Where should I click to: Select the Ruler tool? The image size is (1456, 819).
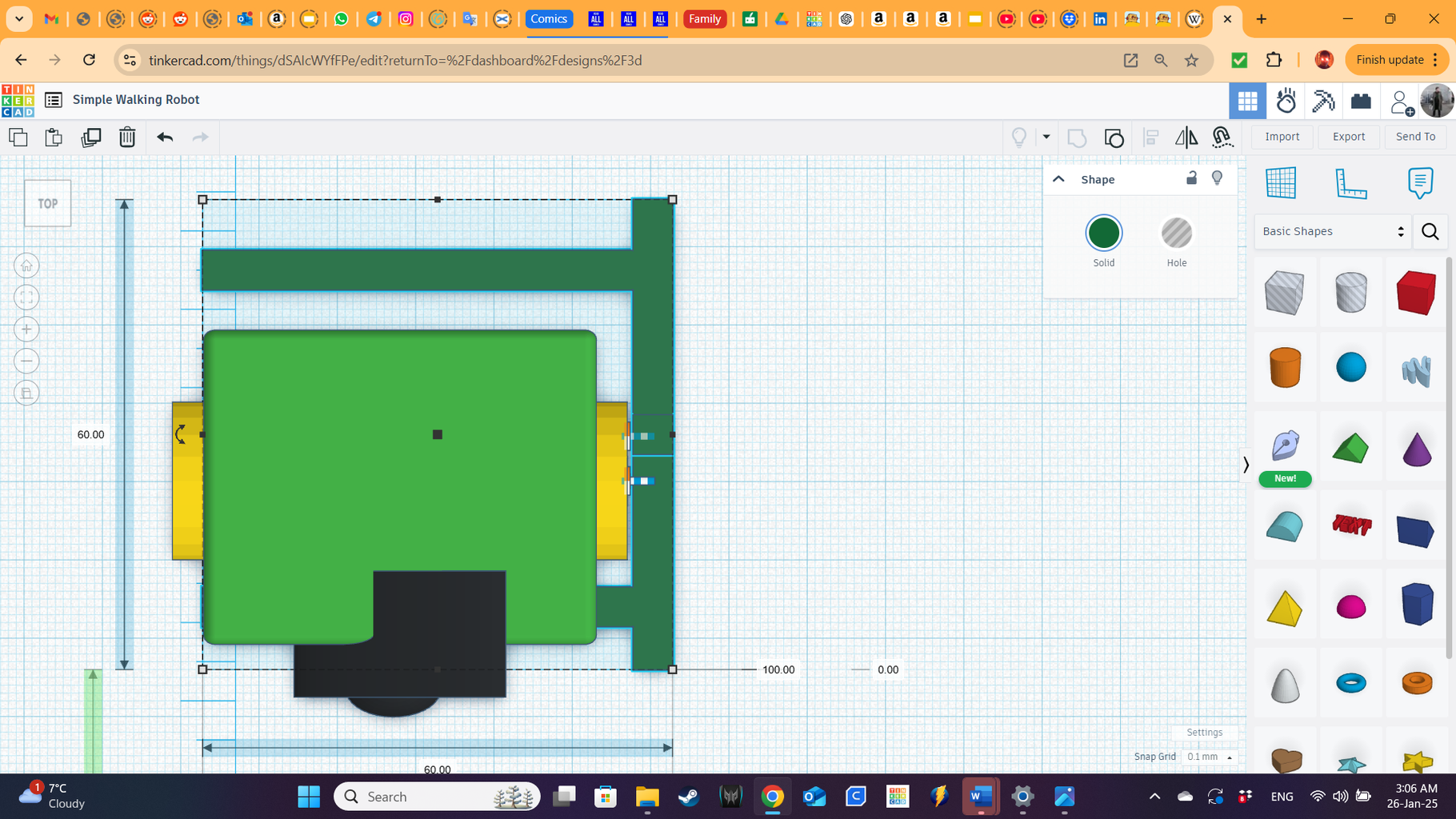point(1351,184)
